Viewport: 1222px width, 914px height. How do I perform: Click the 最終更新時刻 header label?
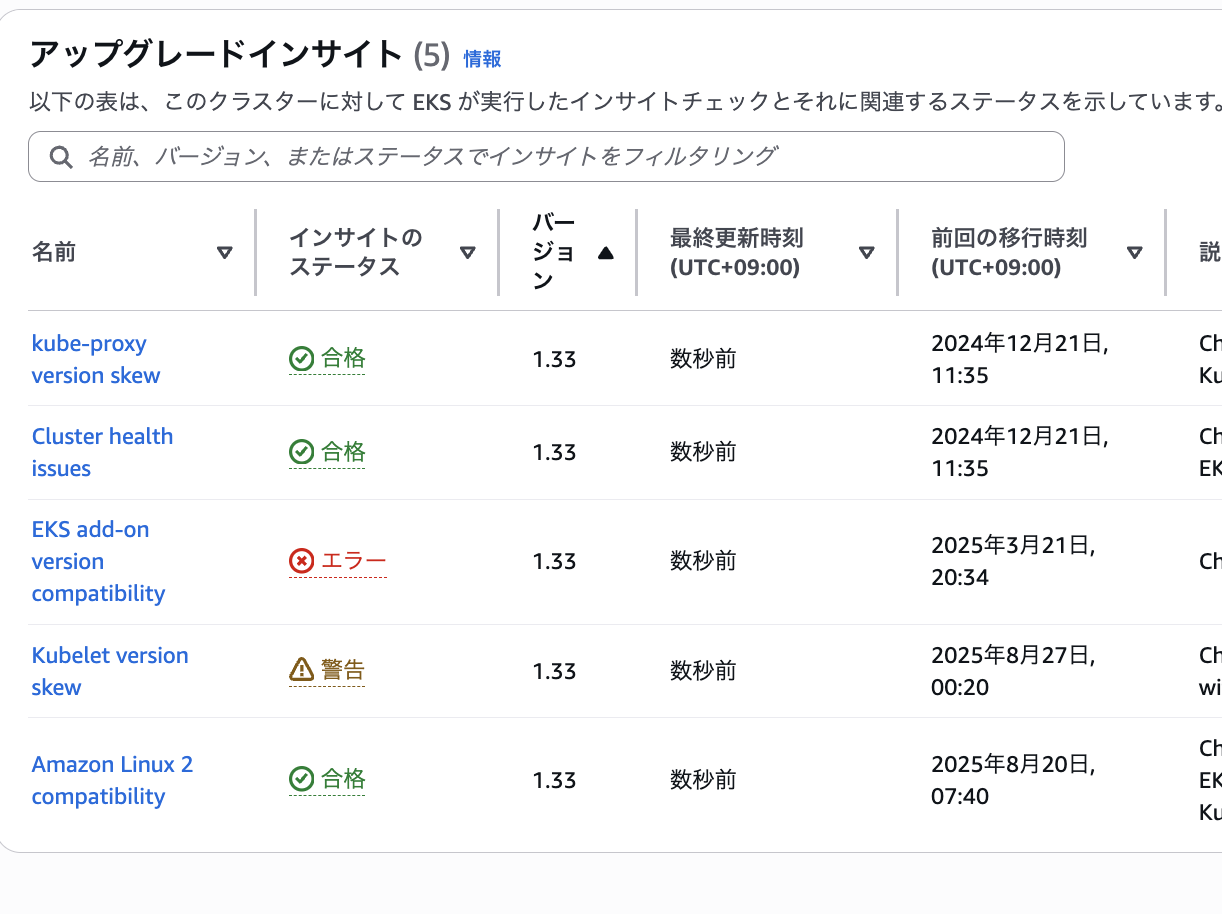737,252
